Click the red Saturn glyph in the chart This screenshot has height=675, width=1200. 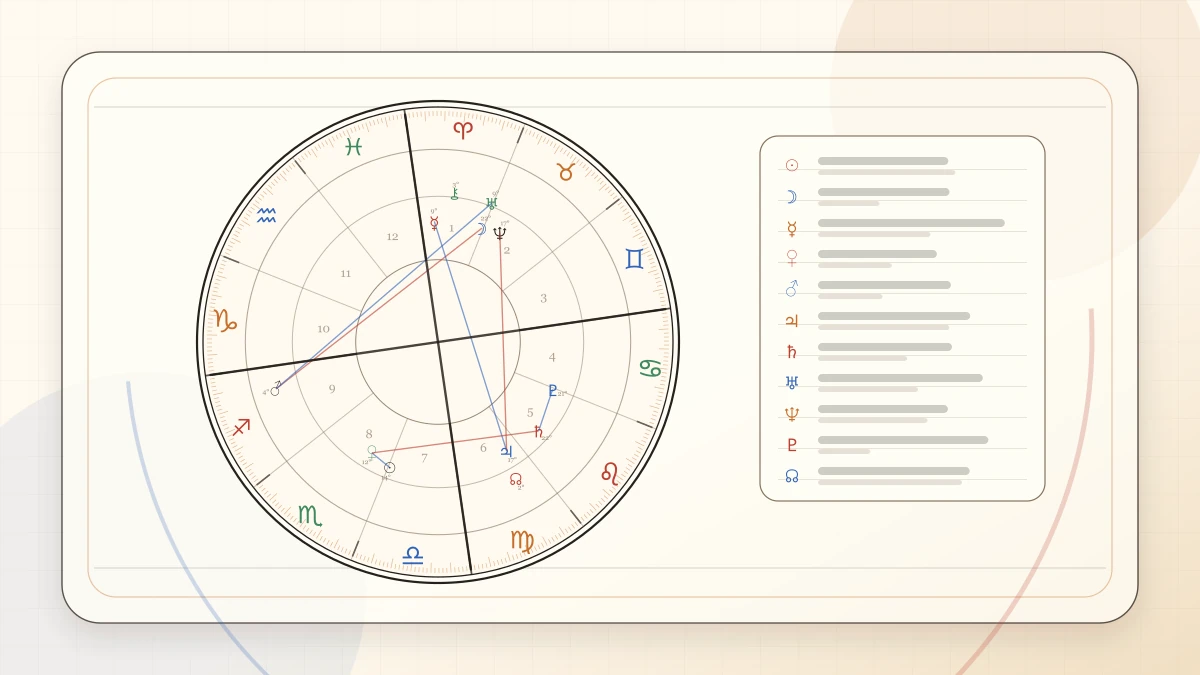coord(538,432)
